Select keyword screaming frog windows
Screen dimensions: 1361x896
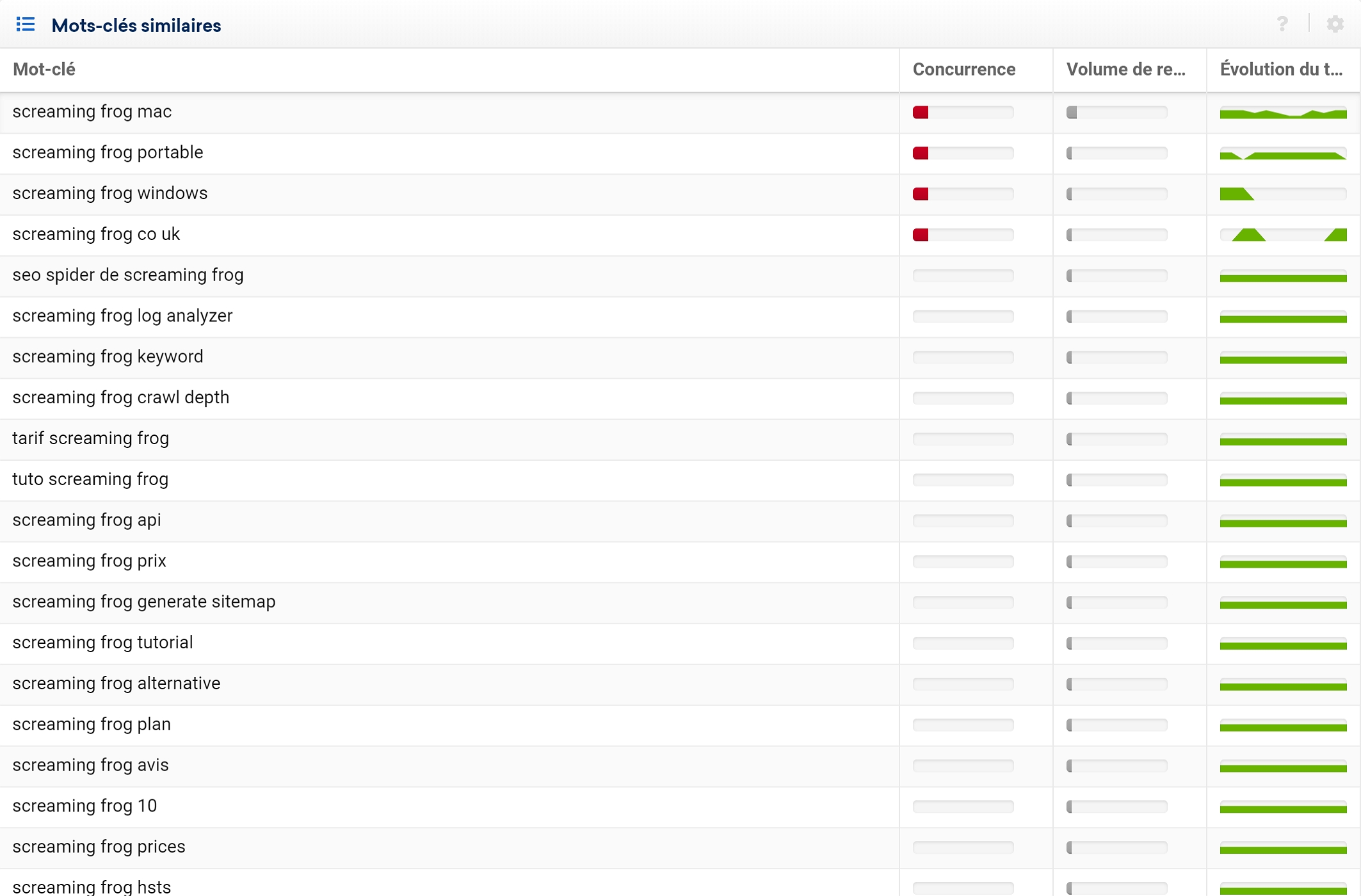(x=110, y=193)
